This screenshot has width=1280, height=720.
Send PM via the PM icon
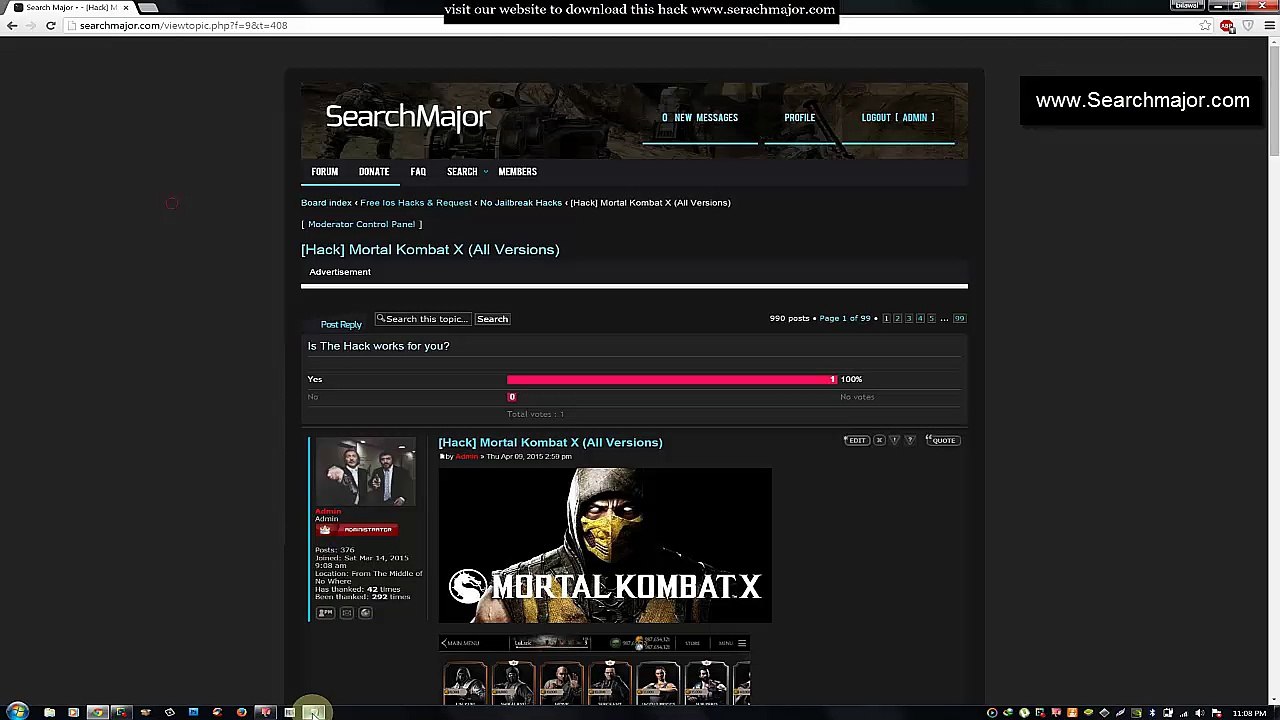tap(325, 613)
